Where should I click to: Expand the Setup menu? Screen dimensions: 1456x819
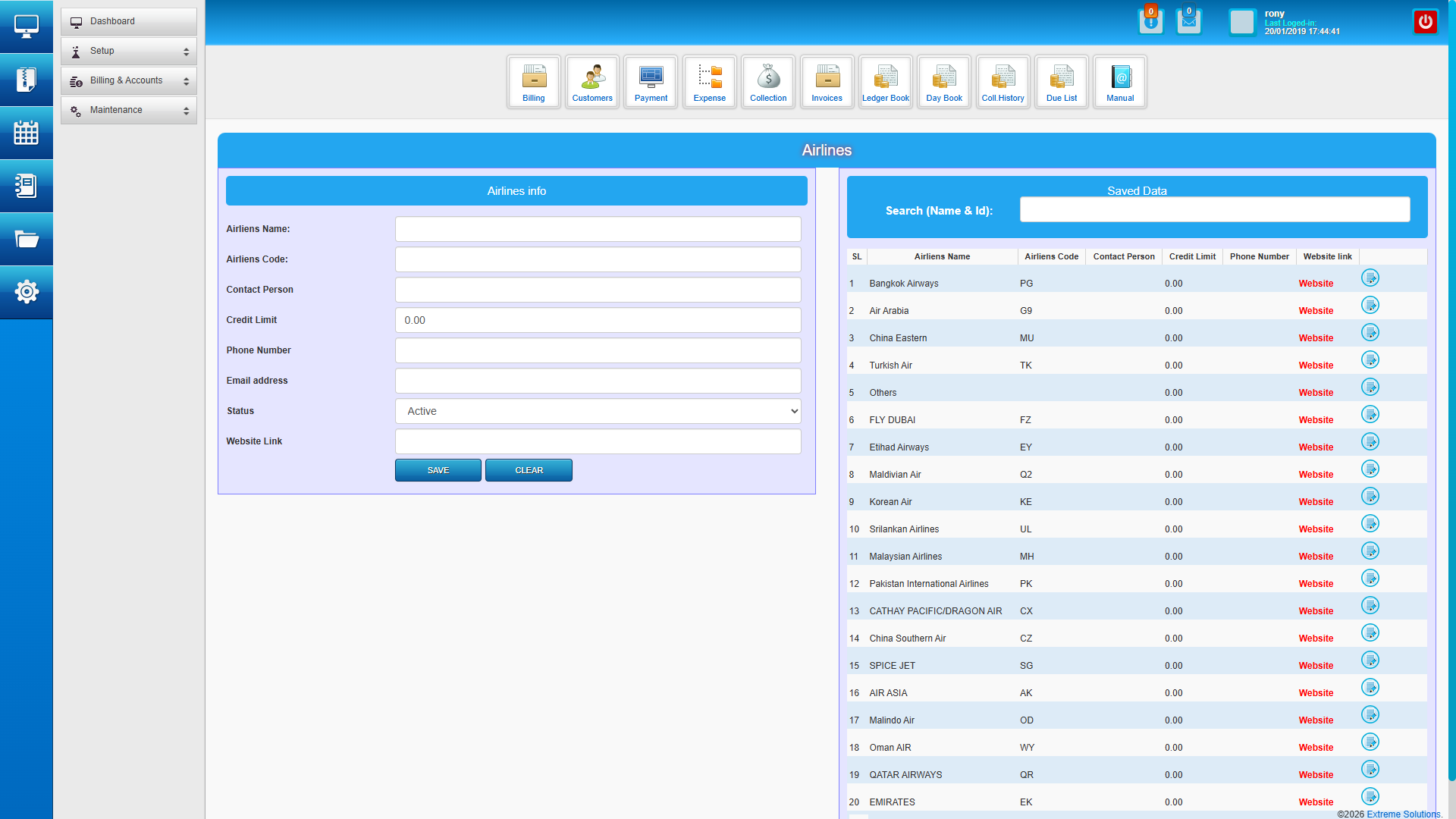click(x=129, y=51)
